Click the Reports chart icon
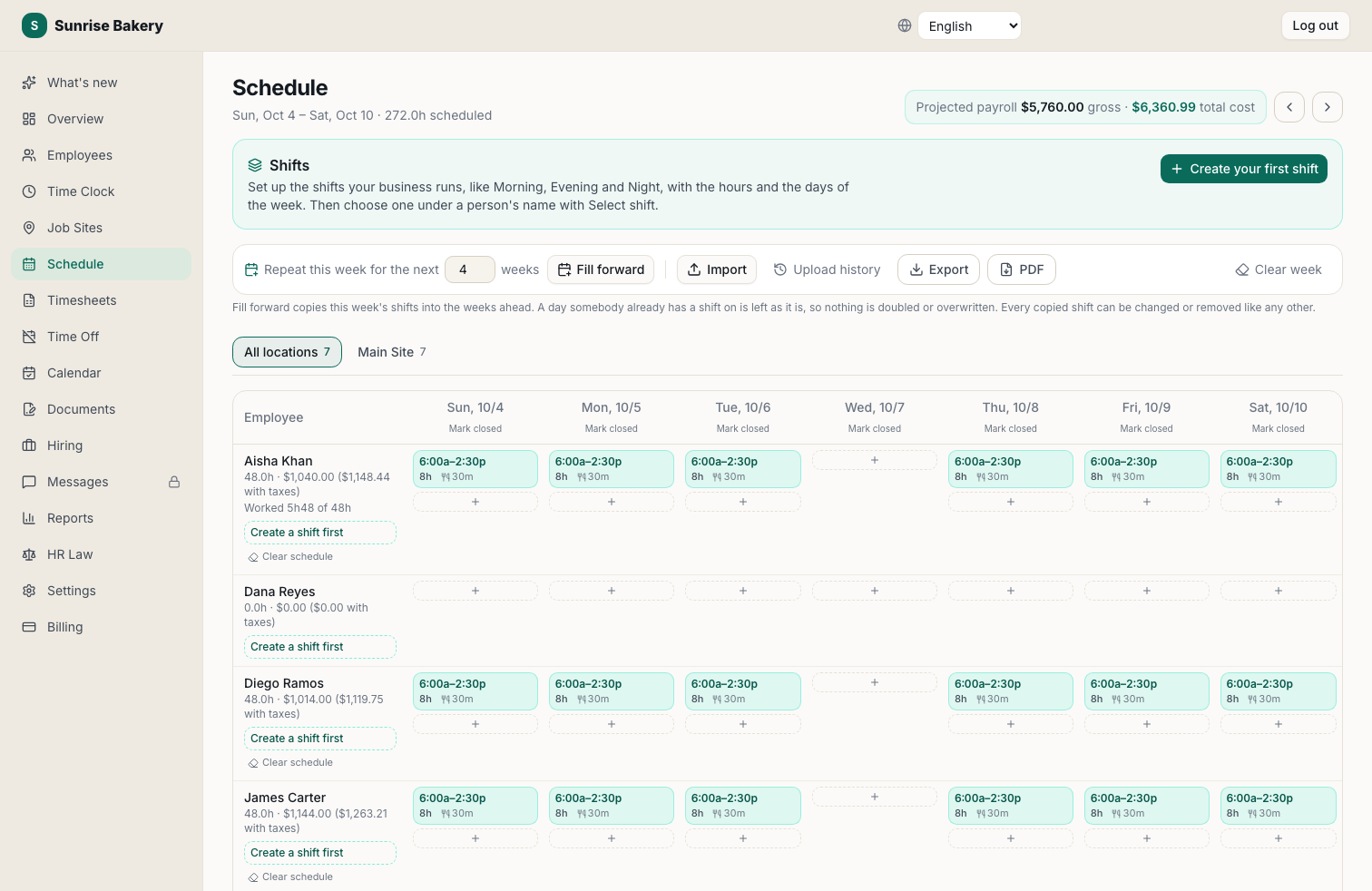Screen dimensions: 1372x891 click(x=29, y=518)
